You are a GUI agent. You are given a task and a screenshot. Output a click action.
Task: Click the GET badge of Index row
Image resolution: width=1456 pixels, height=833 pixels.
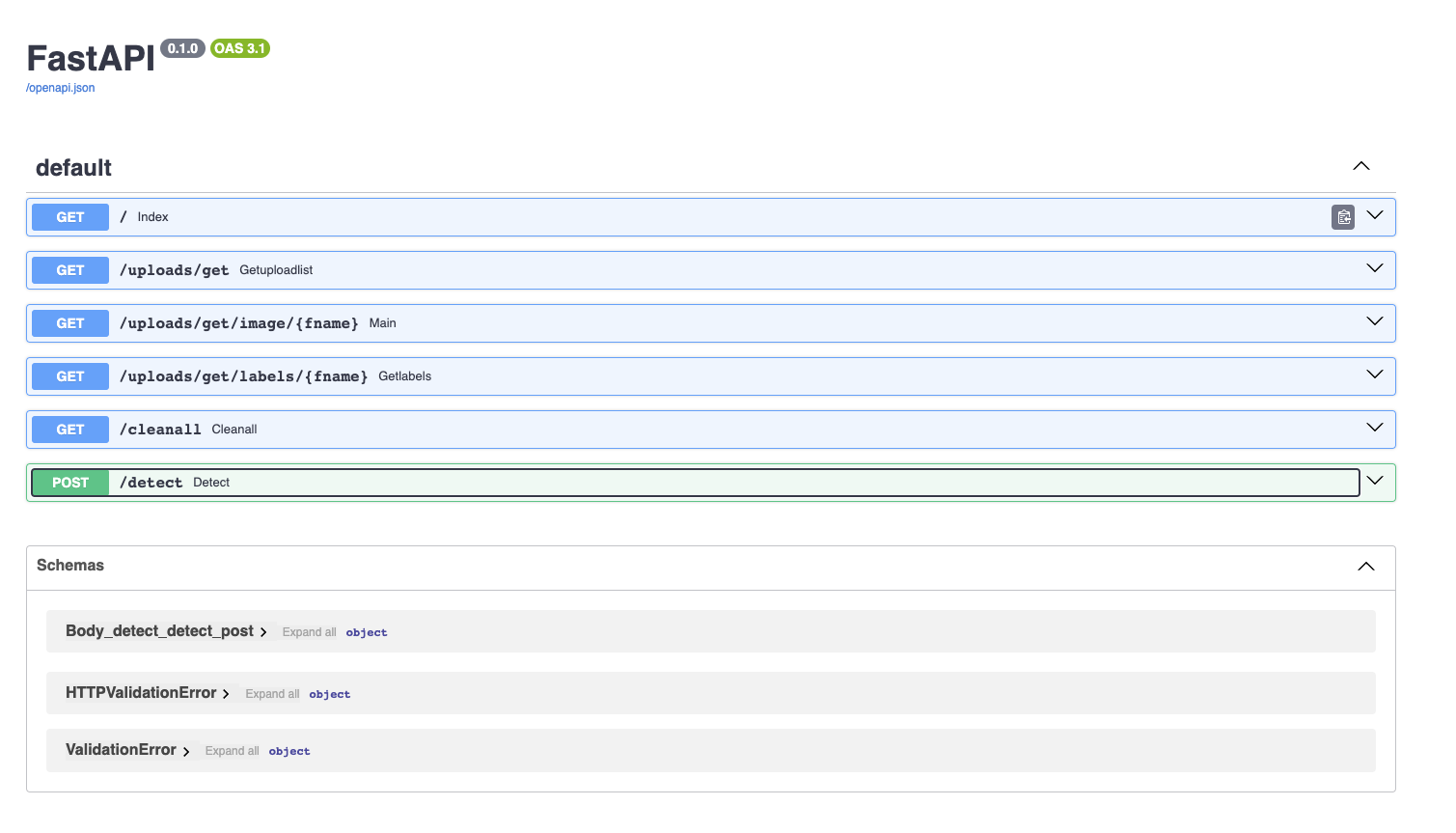[x=70, y=217]
